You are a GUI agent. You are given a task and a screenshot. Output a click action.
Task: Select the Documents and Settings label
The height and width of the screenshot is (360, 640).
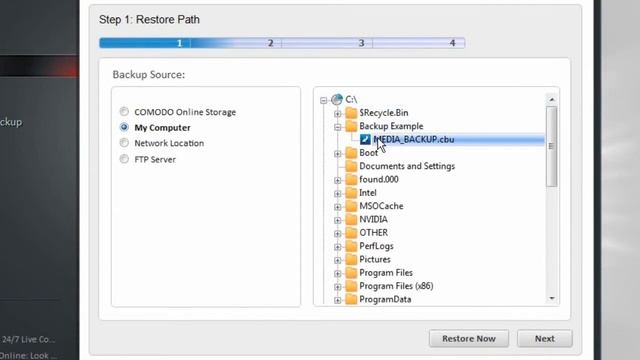click(407, 166)
